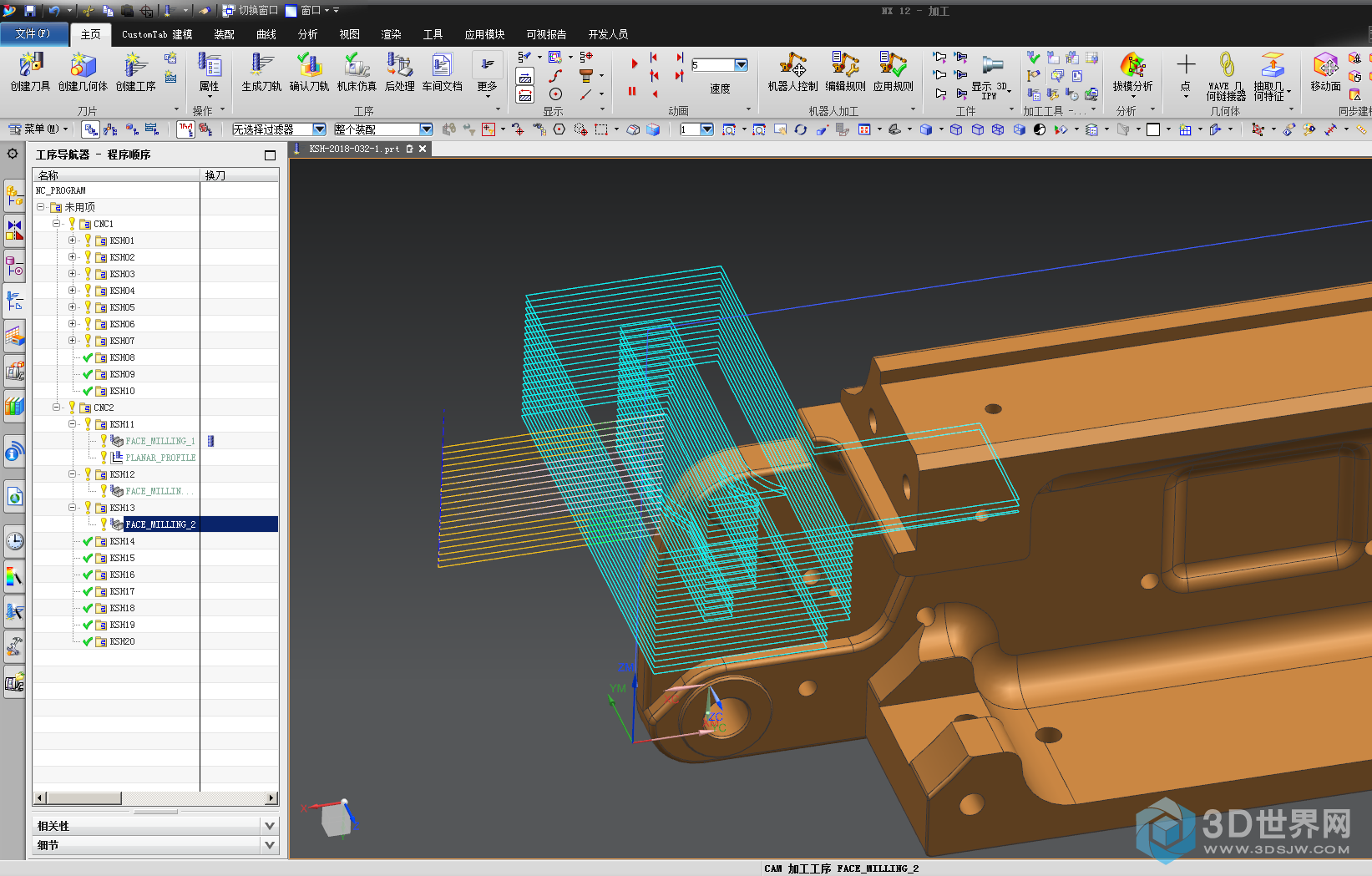Collapse the 未用项 node

point(40,207)
